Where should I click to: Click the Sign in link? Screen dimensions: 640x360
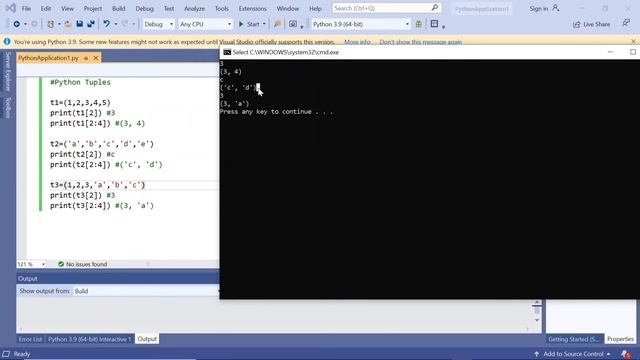click(x=539, y=9)
